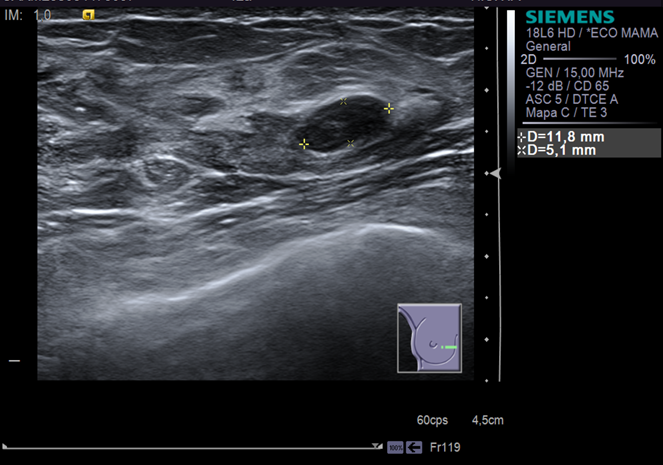Select the upper x caliper on the lesion

coord(343,101)
